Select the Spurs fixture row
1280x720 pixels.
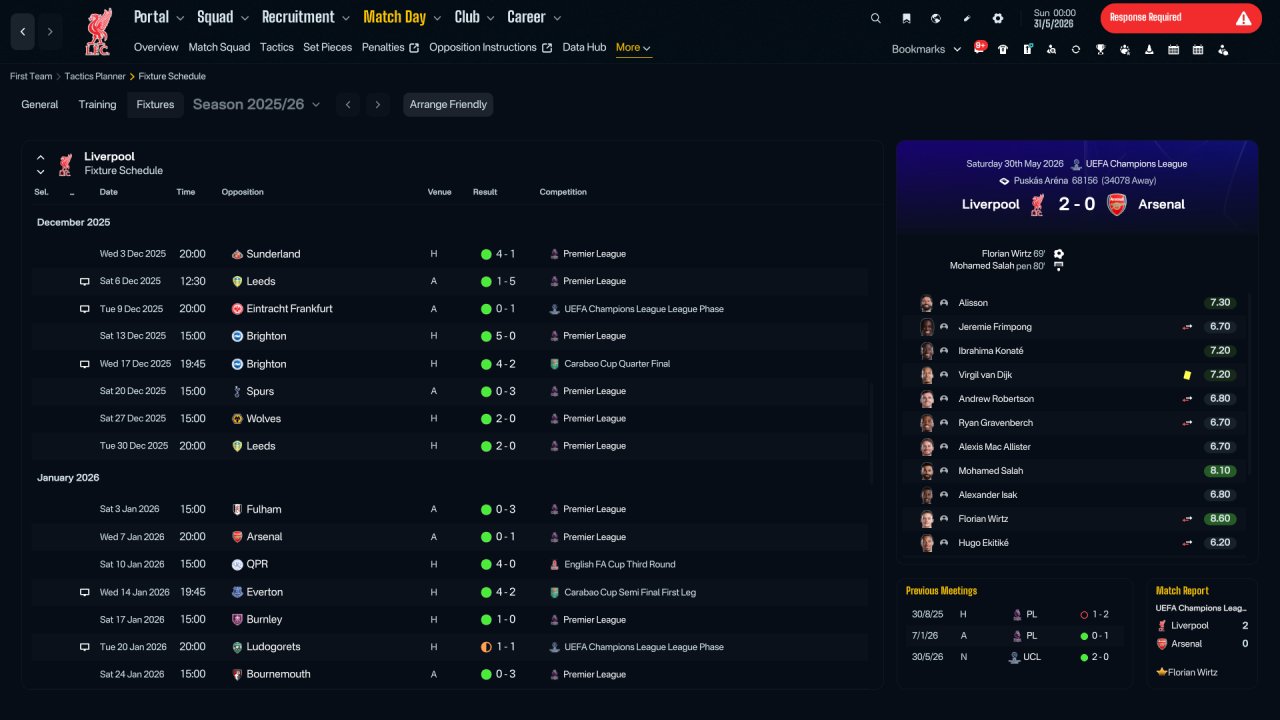pos(450,391)
